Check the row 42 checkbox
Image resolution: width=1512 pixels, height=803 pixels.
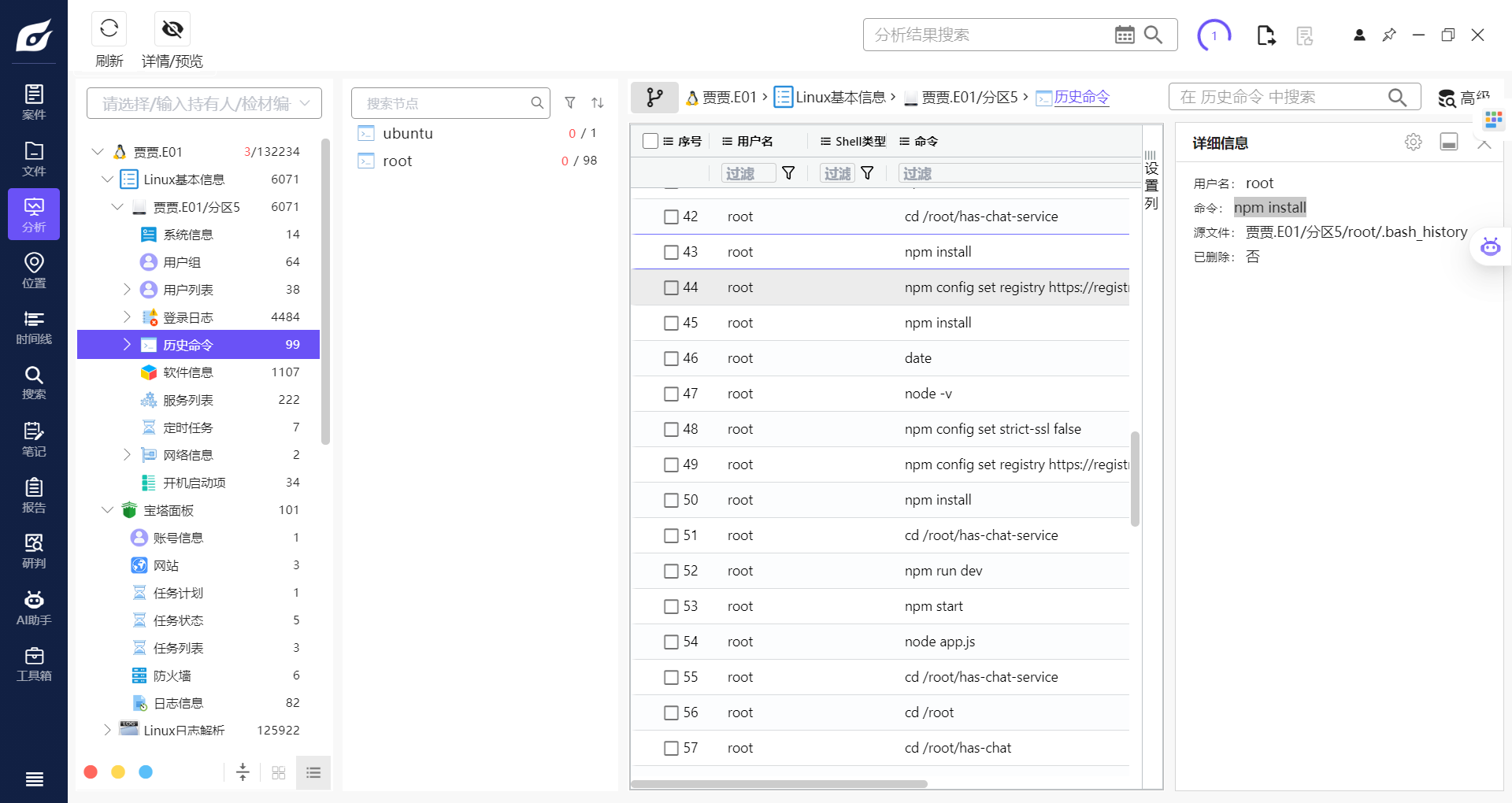[x=671, y=216]
